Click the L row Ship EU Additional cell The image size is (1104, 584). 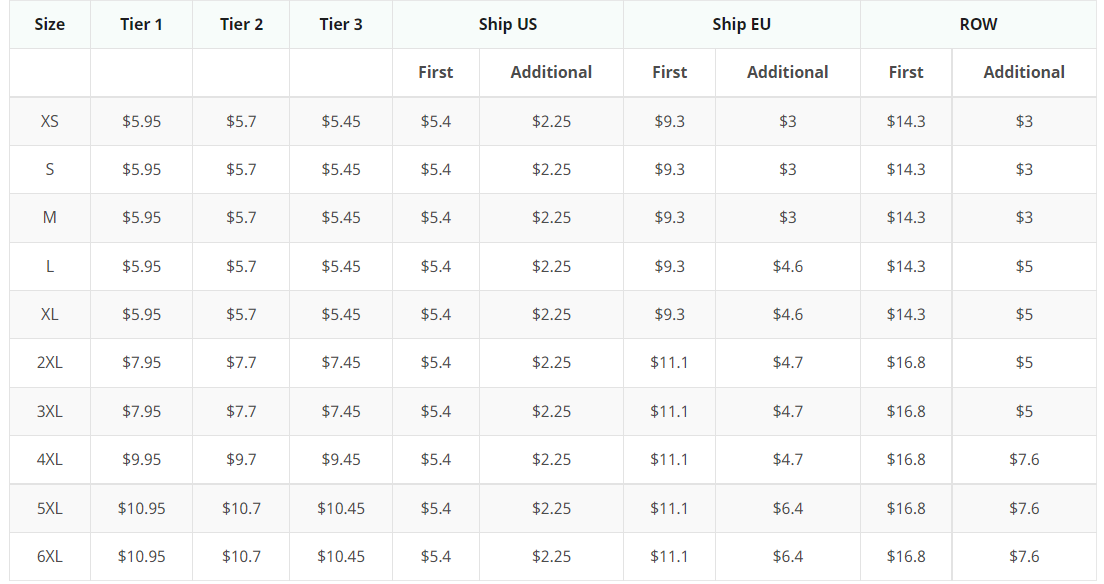click(787, 266)
